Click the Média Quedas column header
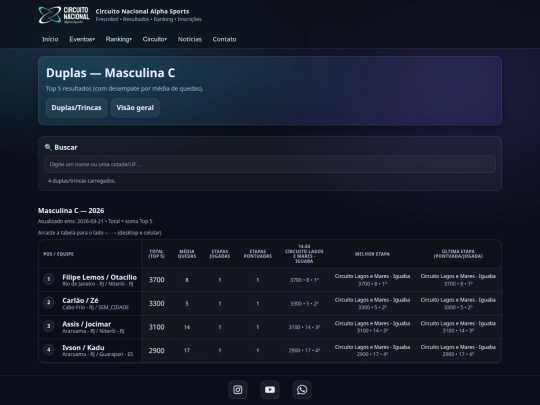This screenshot has height=405, width=540. [187, 254]
